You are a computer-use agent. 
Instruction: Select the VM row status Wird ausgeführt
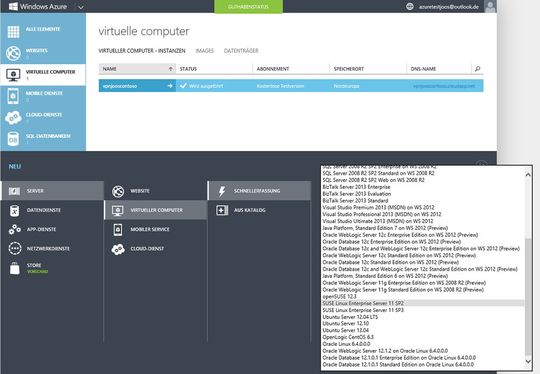pyautogui.click(x=206, y=86)
